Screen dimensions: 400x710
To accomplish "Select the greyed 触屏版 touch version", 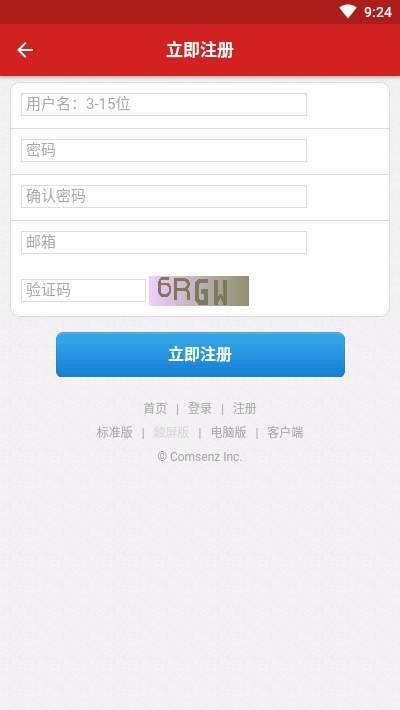I will 171,432.
